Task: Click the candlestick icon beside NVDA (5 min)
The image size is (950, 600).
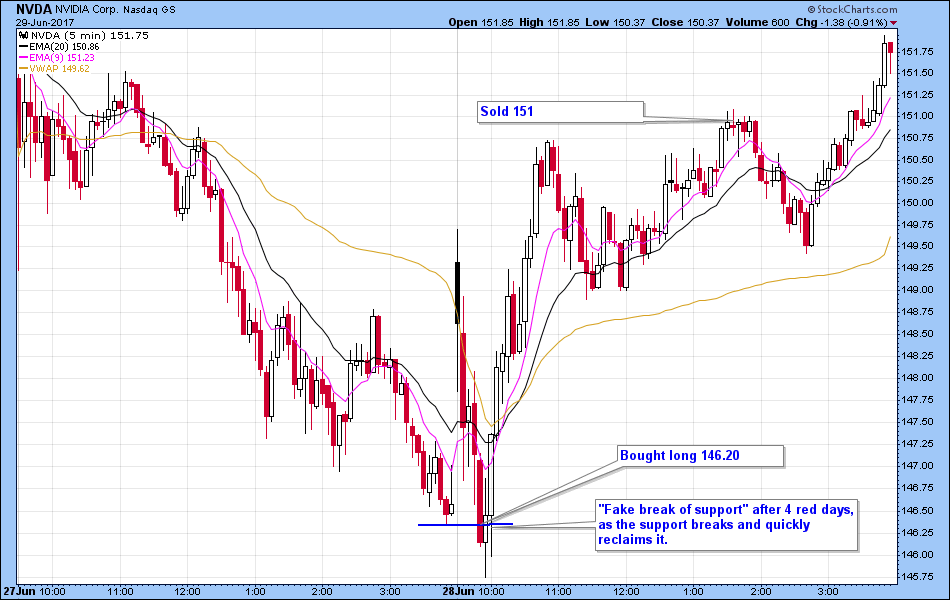Action: click(x=24, y=35)
